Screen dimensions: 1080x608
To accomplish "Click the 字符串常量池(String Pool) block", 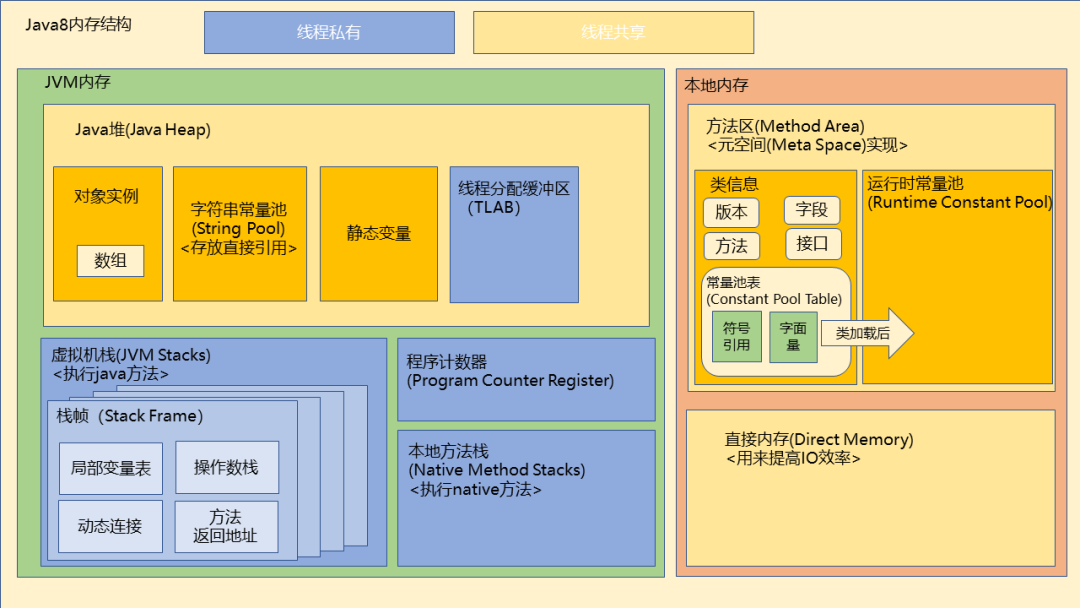I will tap(239, 230).
